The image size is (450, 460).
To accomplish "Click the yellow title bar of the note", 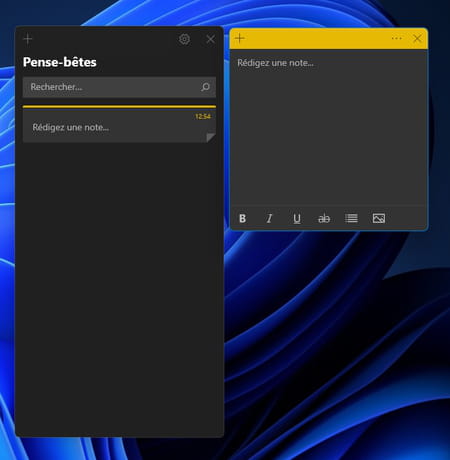I will [317, 38].
